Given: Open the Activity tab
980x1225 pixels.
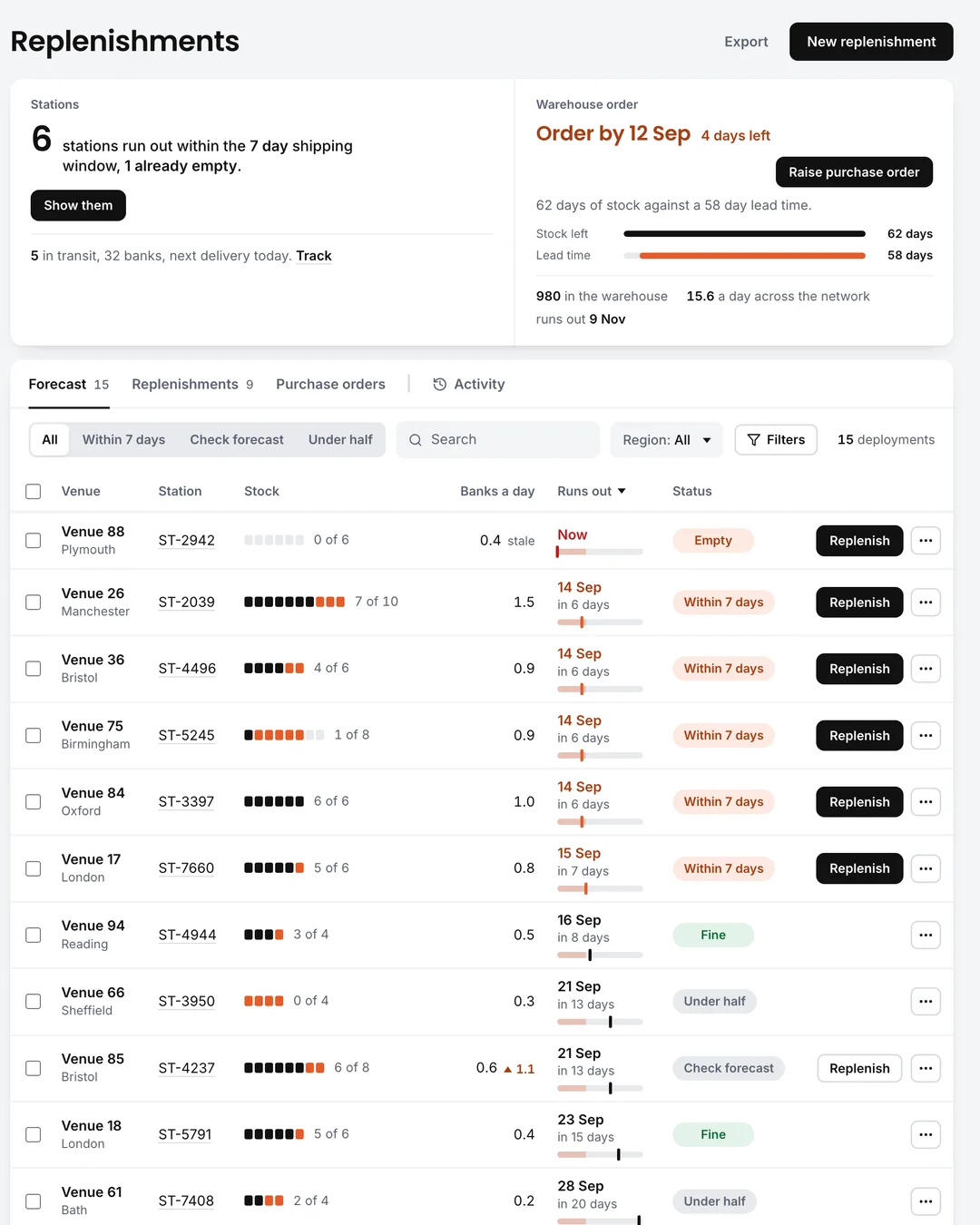Looking at the screenshot, I should pyautogui.click(x=469, y=385).
